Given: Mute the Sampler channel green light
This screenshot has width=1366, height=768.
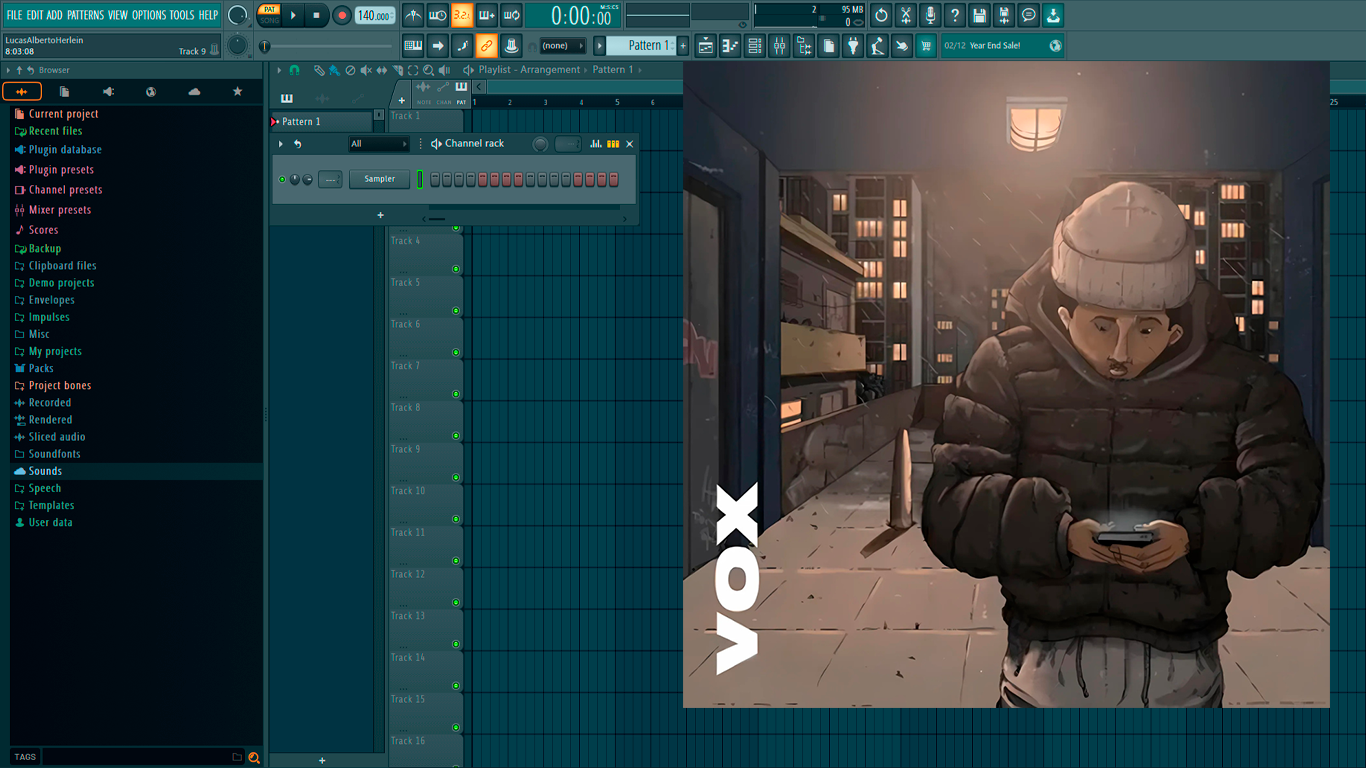Looking at the screenshot, I should point(282,180).
